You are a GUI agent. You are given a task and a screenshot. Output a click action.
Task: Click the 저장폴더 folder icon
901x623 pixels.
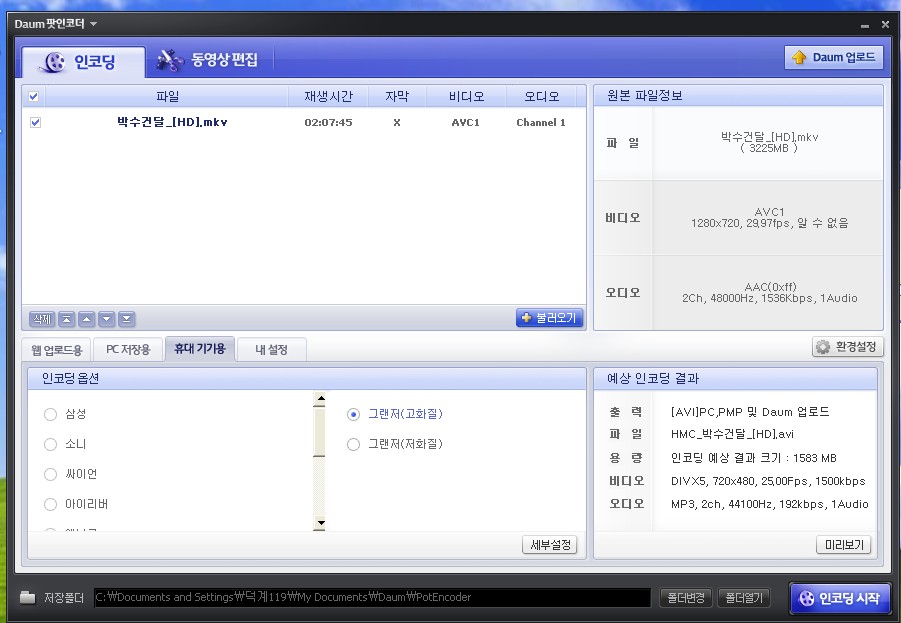(x=27, y=598)
